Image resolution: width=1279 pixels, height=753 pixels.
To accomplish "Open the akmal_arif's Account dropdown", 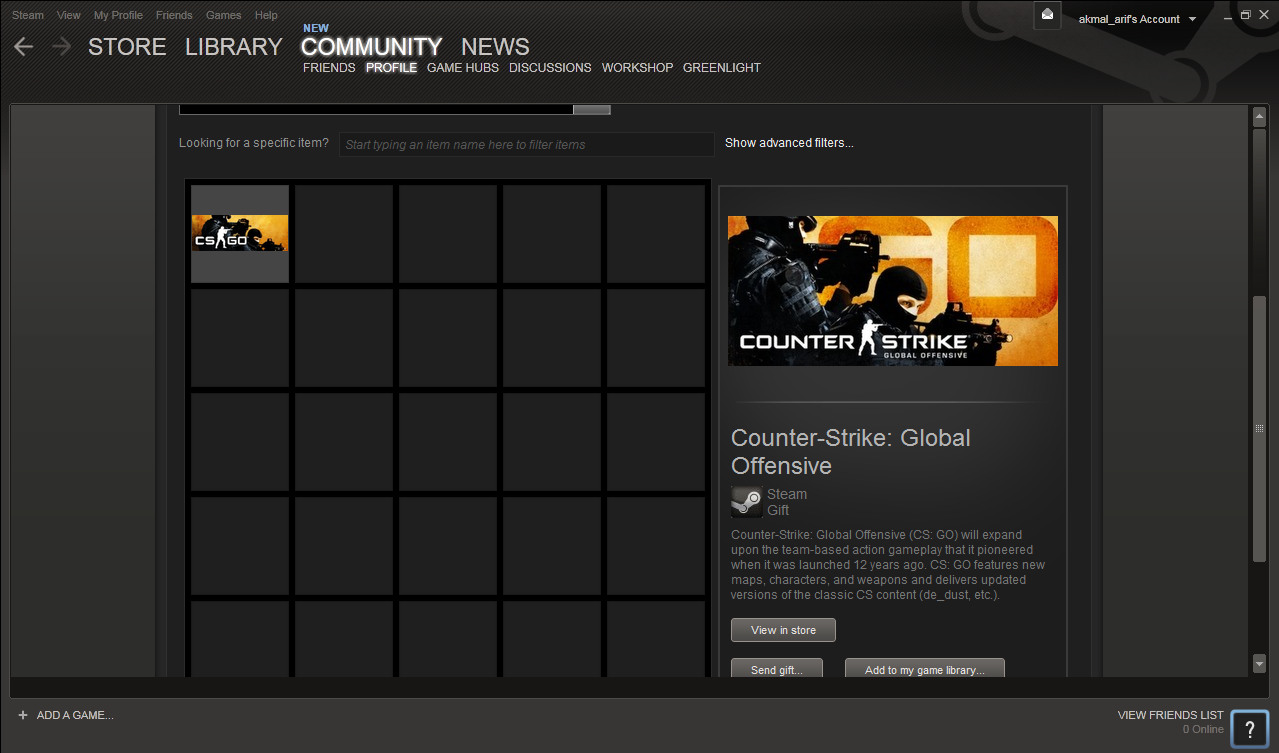I will (1137, 19).
